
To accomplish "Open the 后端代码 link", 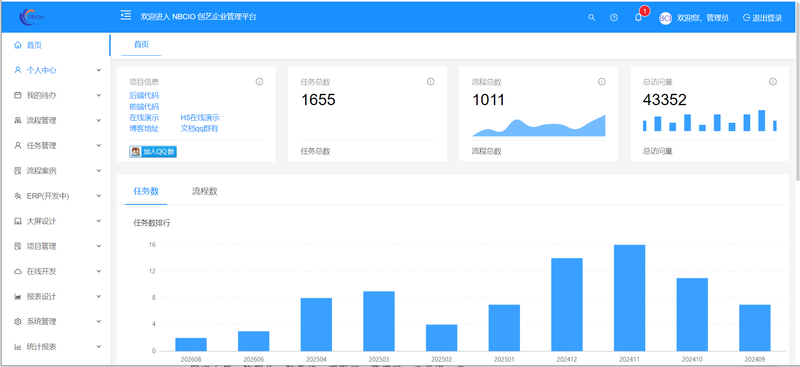I will tap(144, 95).
